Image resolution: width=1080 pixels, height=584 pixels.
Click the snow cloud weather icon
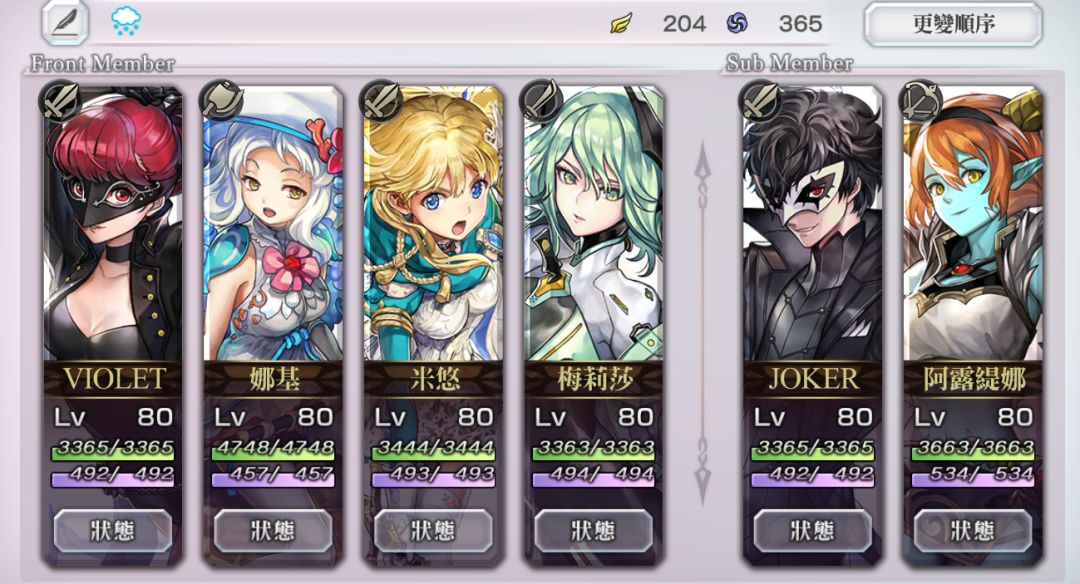point(126,21)
